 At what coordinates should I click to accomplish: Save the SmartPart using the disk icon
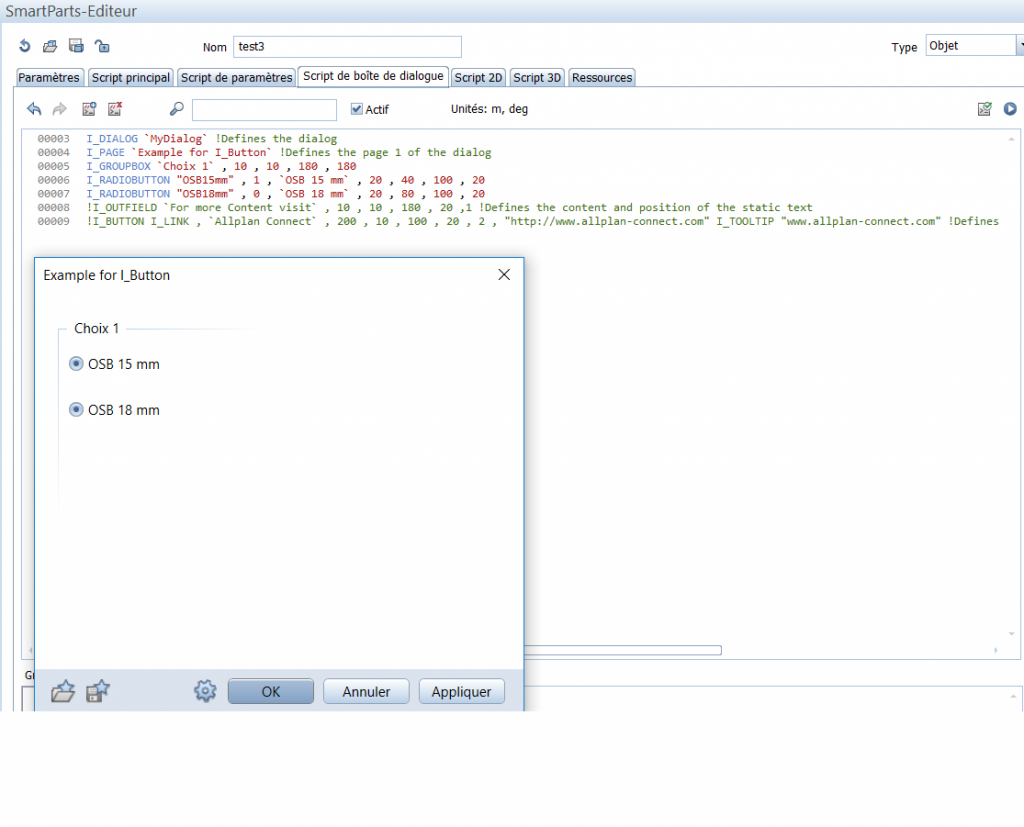pos(76,46)
